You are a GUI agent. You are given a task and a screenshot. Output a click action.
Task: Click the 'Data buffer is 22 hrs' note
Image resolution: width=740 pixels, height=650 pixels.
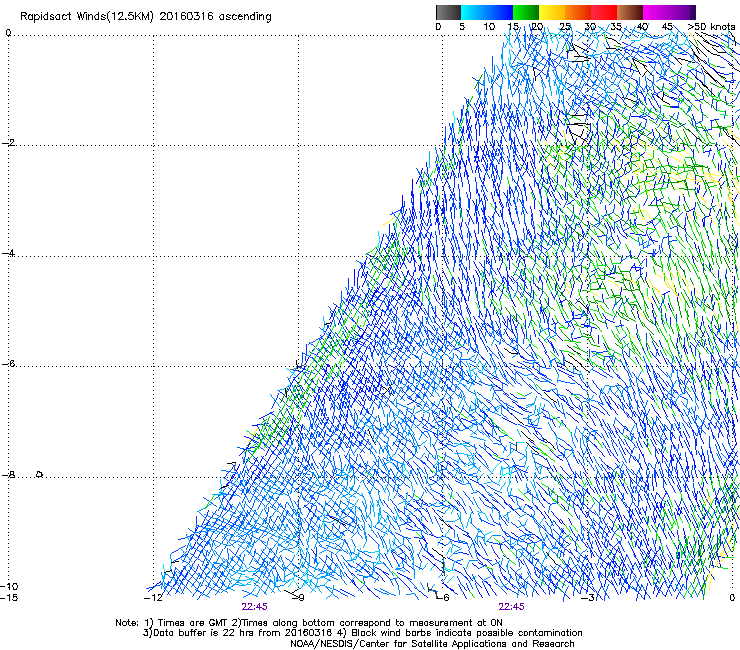(362, 633)
